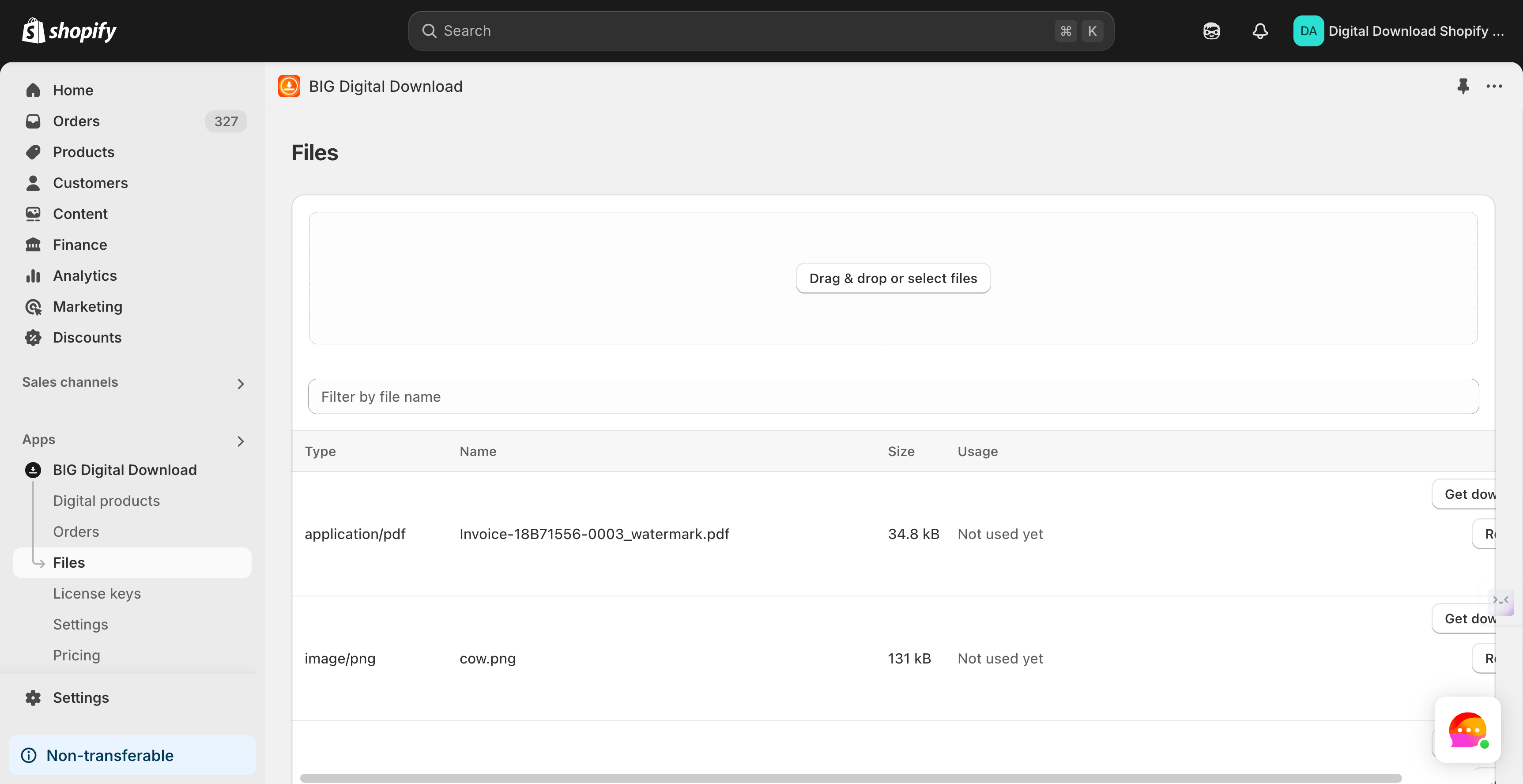Click the Home icon in sidebar

click(x=33, y=90)
